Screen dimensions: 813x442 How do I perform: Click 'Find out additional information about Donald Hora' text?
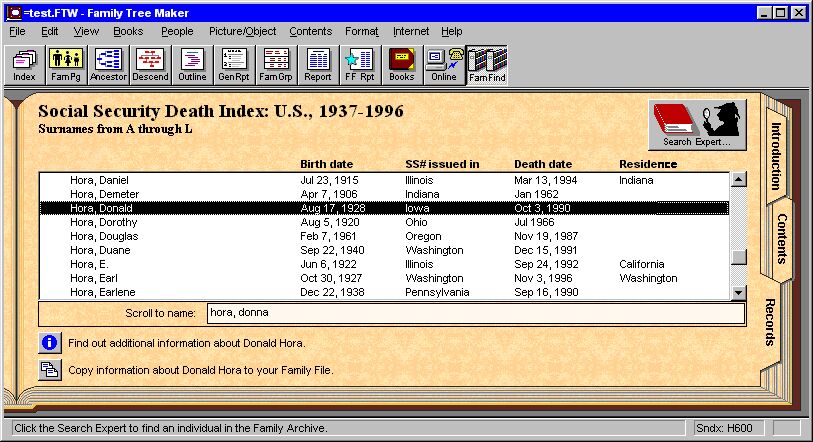coord(187,343)
